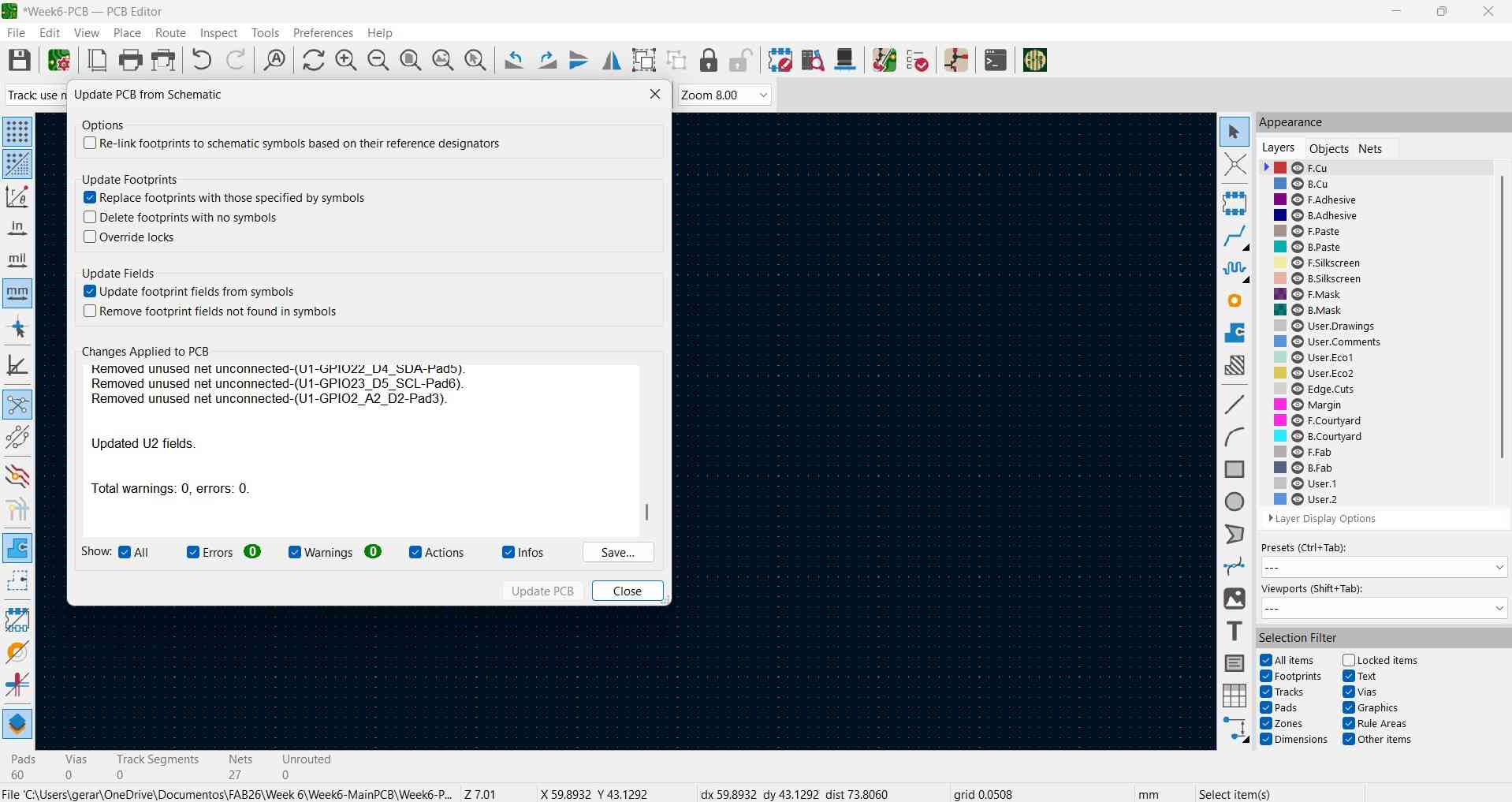Switch to the Nets tab
1512x802 pixels.
pos(1370,148)
